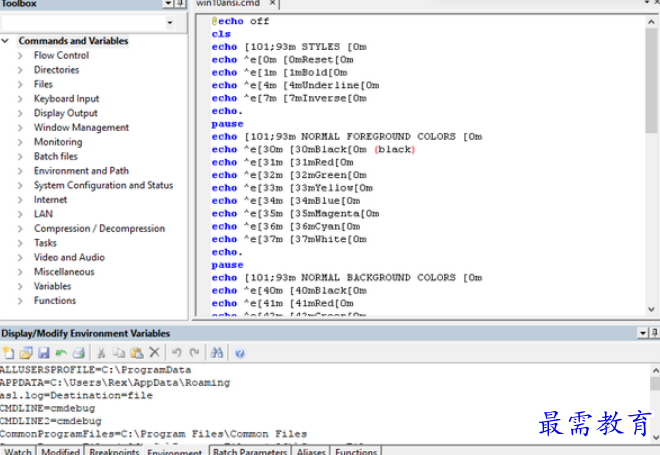660x455 pixels.
Task: Click environment variables list scroll down arrow
Action: pyautogui.click(x=655, y=437)
